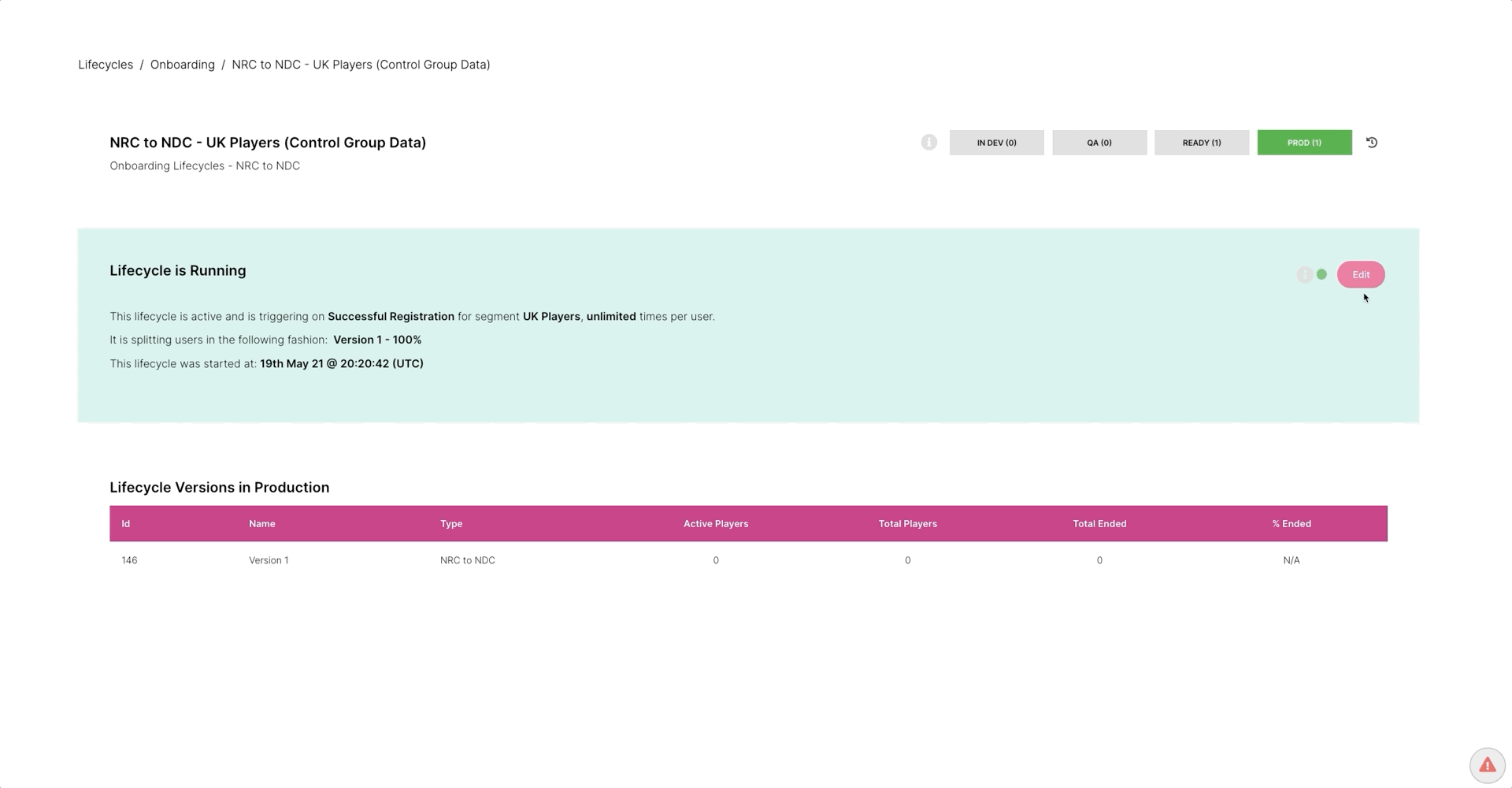Switch to the IN DEV (0) stage
This screenshot has width=1512, height=788.
[x=996, y=143]
